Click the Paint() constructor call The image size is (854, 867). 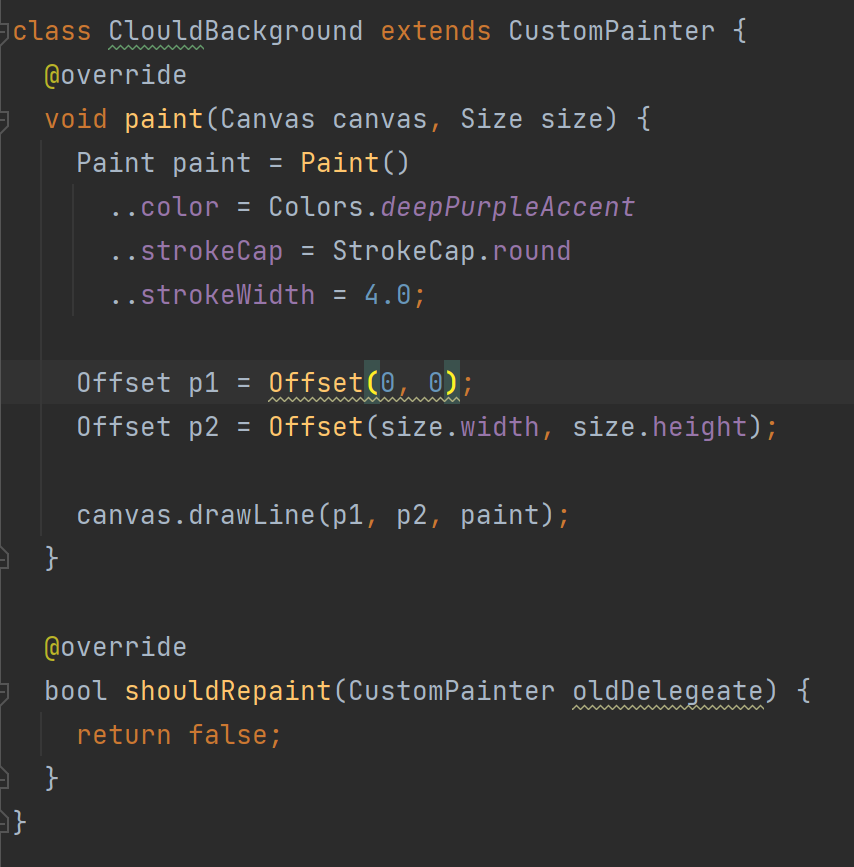pos(355,163)
